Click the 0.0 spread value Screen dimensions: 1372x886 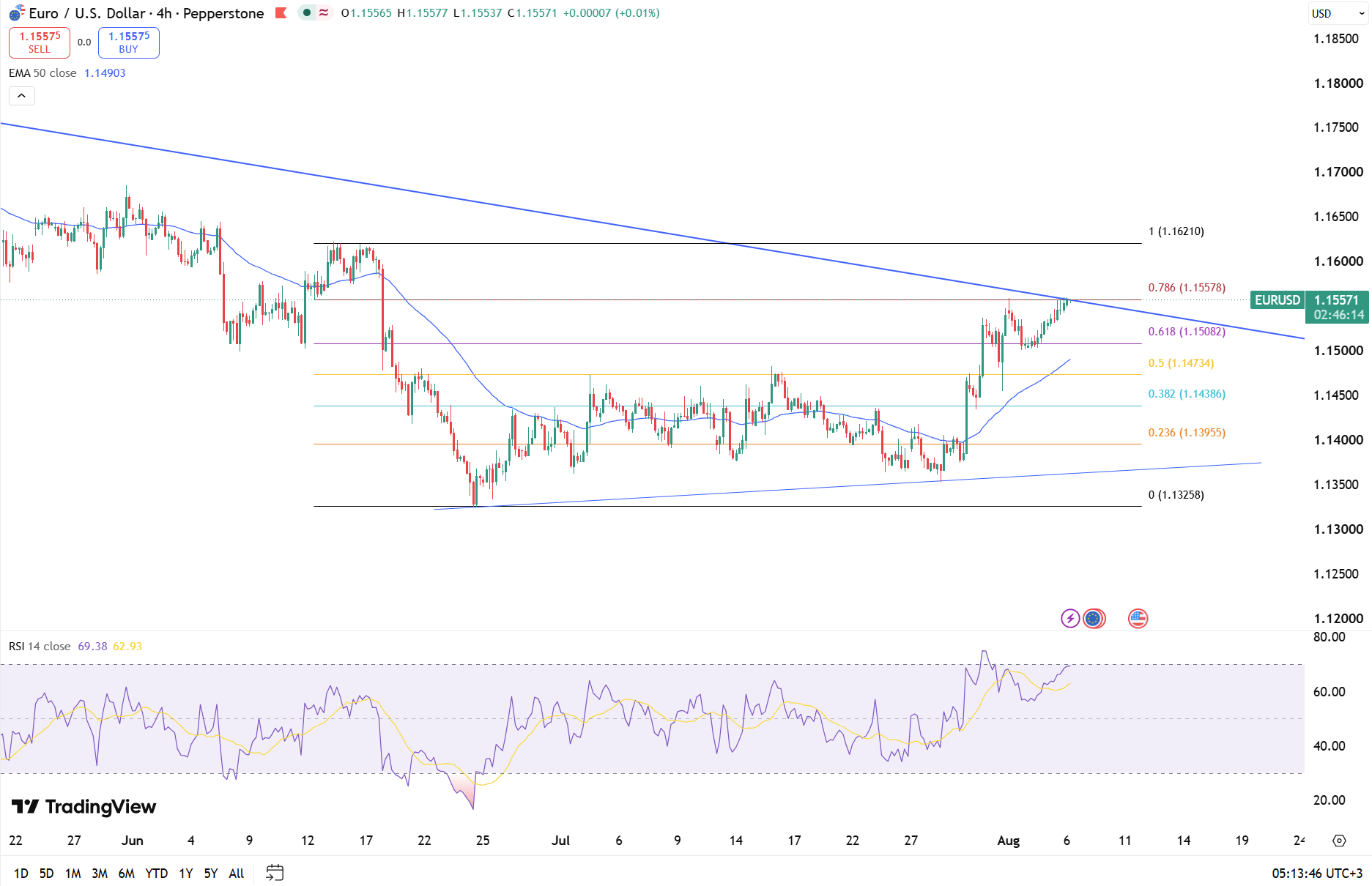pos(84,42)
